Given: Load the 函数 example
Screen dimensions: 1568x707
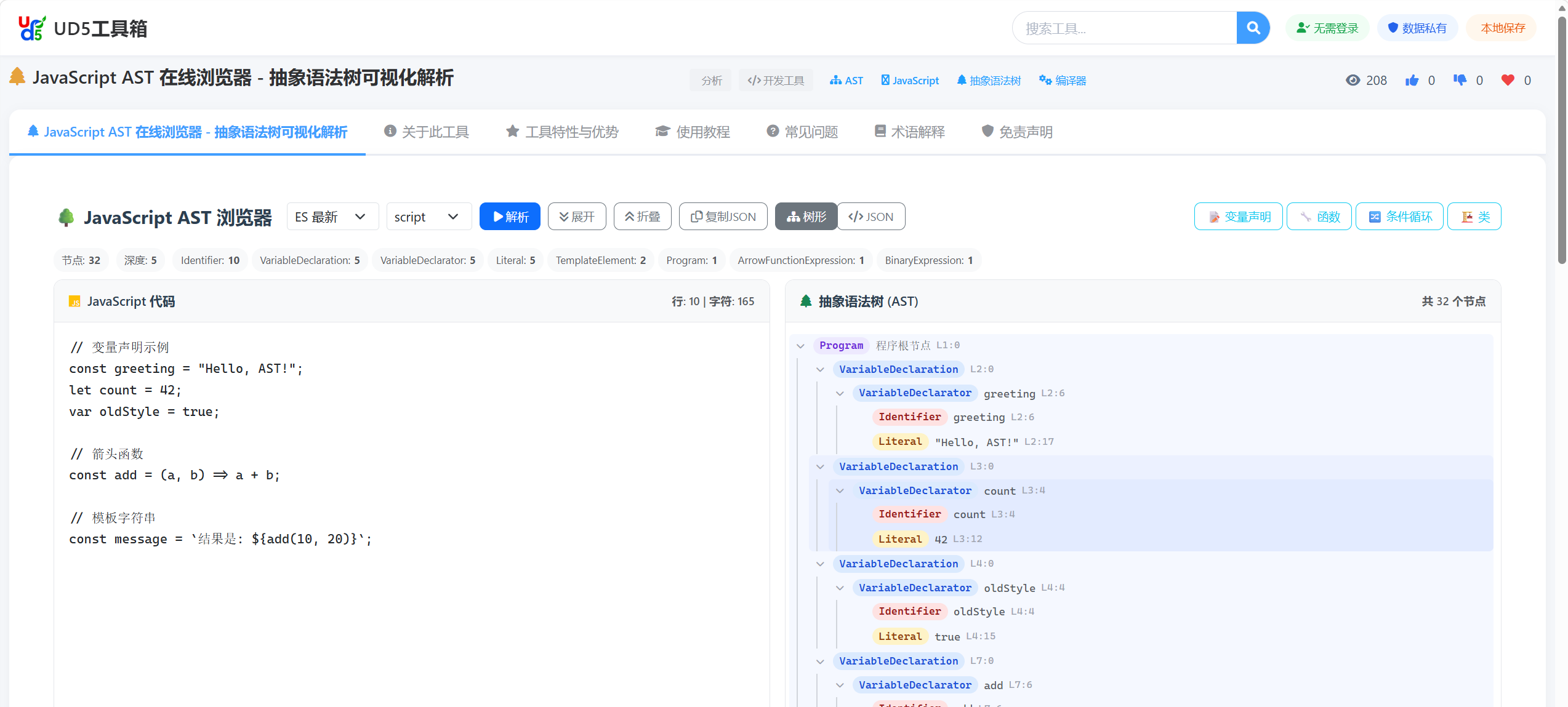Looking at the screenshot, I should coord(1319,217).
